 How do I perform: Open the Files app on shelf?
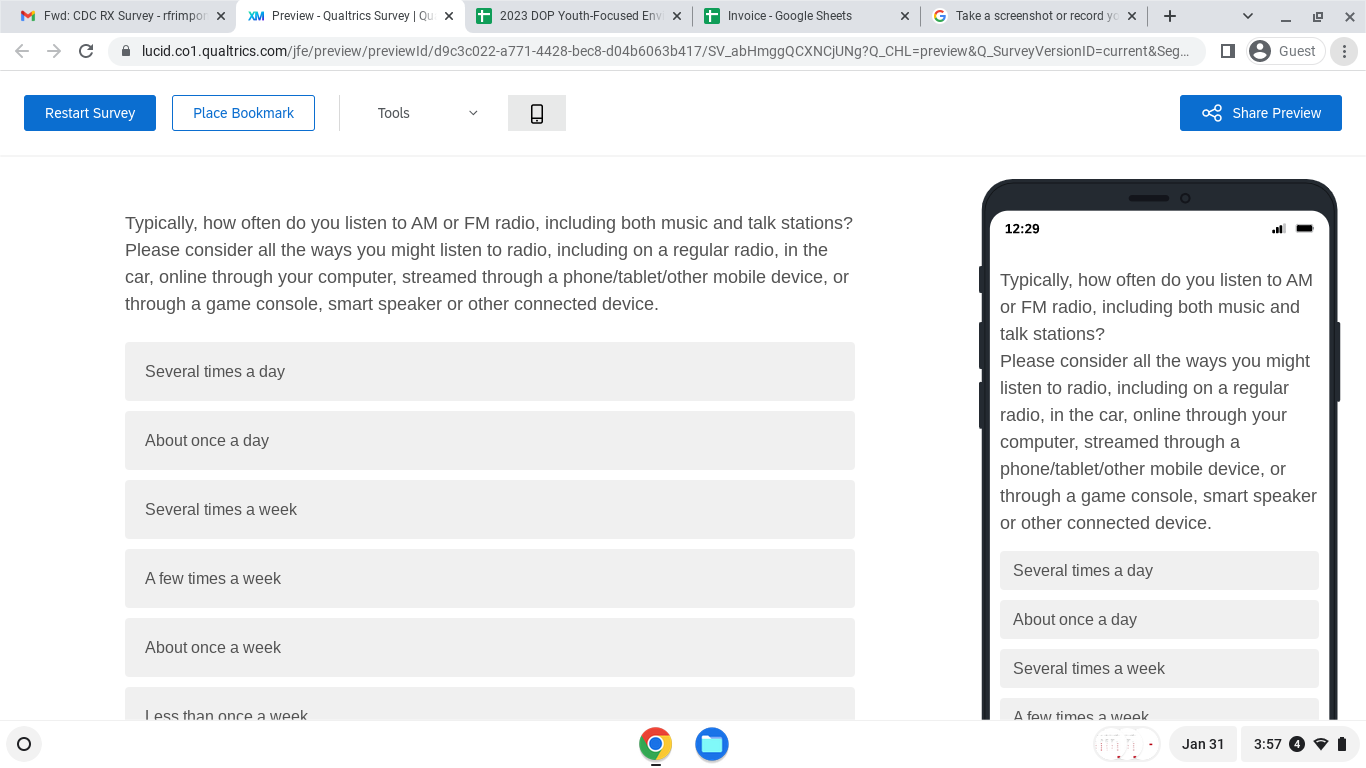(x=711, y=744)
